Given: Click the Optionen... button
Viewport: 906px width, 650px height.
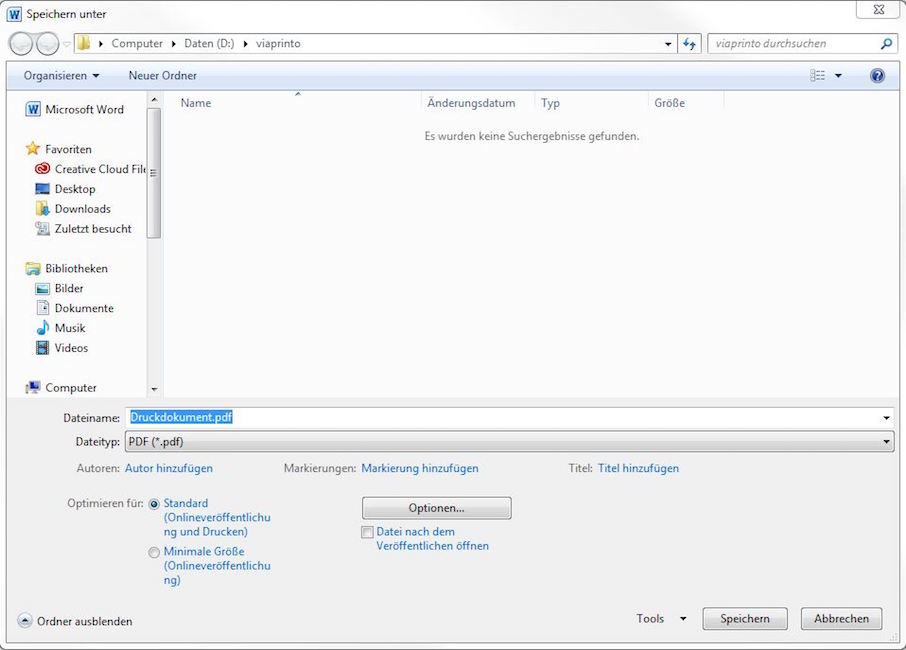Looking at the screenshot, I should pos(436,508).
